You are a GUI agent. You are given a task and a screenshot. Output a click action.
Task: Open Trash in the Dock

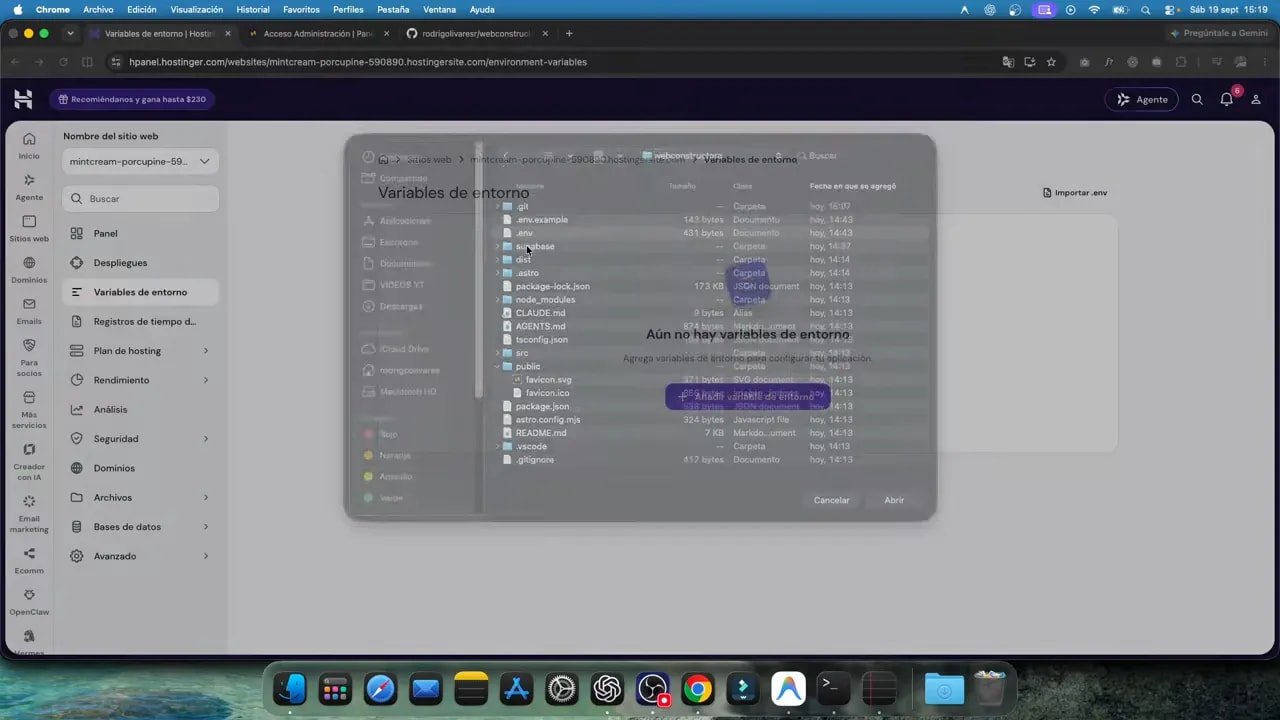pyautogui.click(x=989, y=688)
